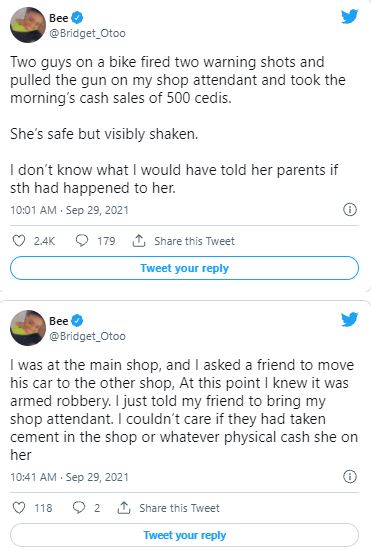This screenshot has width=371, height=551.
Task: Click the Twitter bird logo on first tweet
Action: pos(350,17)
